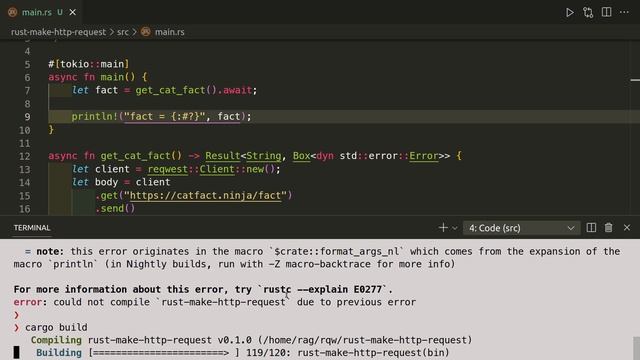Click line number 12 in gutter
Image resolution: width=640 pixels, height=360 pixels.
coord(24,156)
